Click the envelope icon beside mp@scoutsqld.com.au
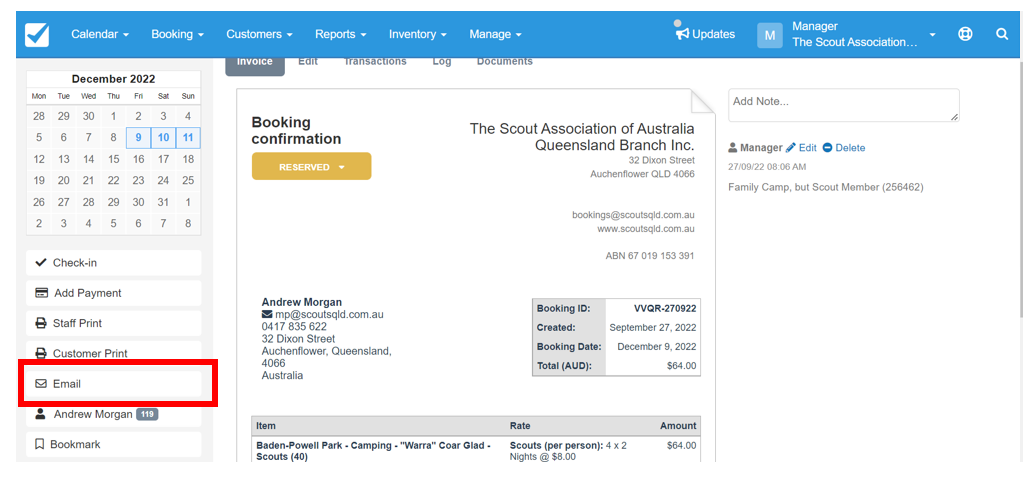The image size is (1024, 484). click(x=267, y=314)
